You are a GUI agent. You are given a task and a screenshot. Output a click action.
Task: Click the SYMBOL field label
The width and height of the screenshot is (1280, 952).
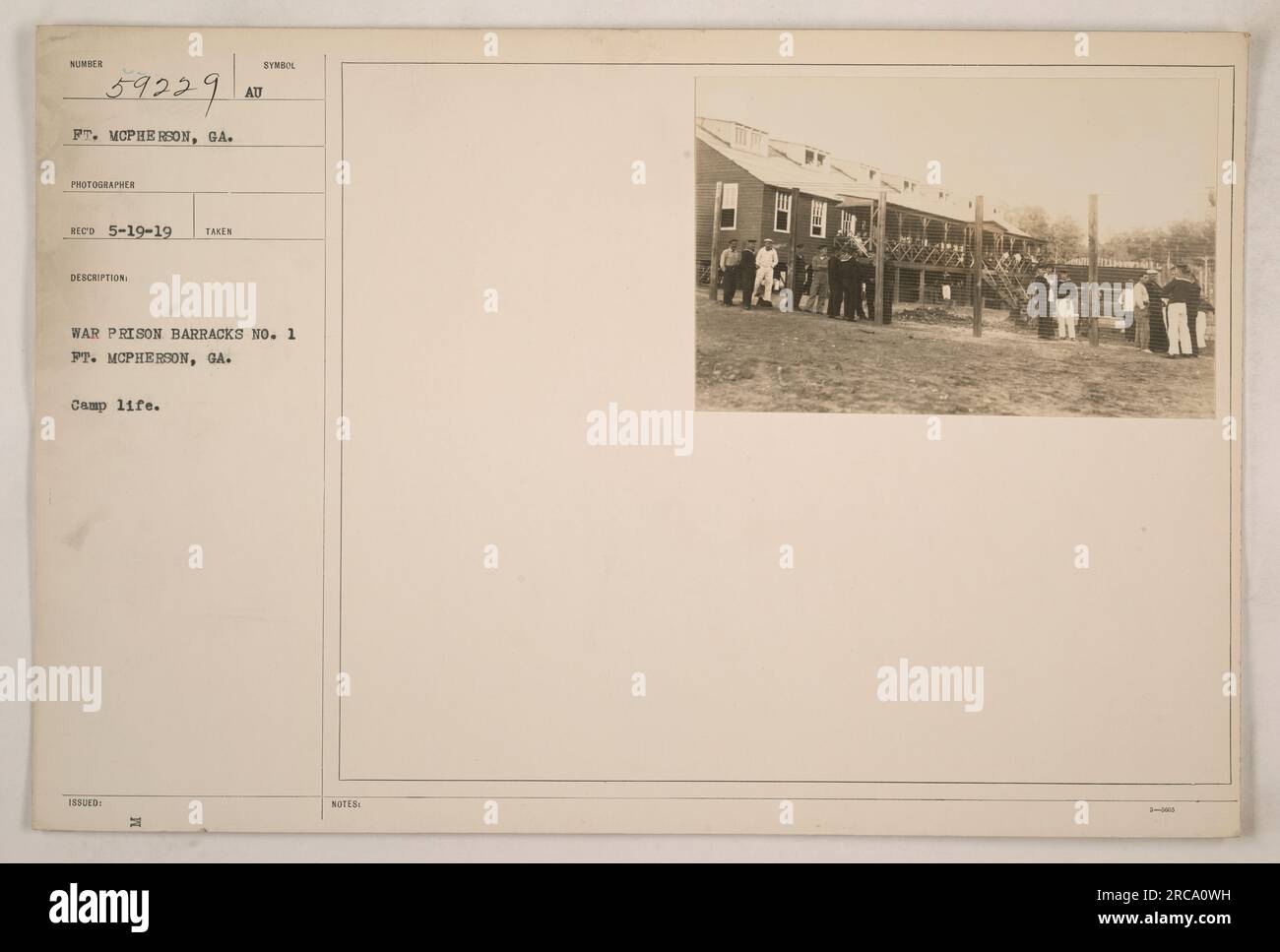(279, 65)
